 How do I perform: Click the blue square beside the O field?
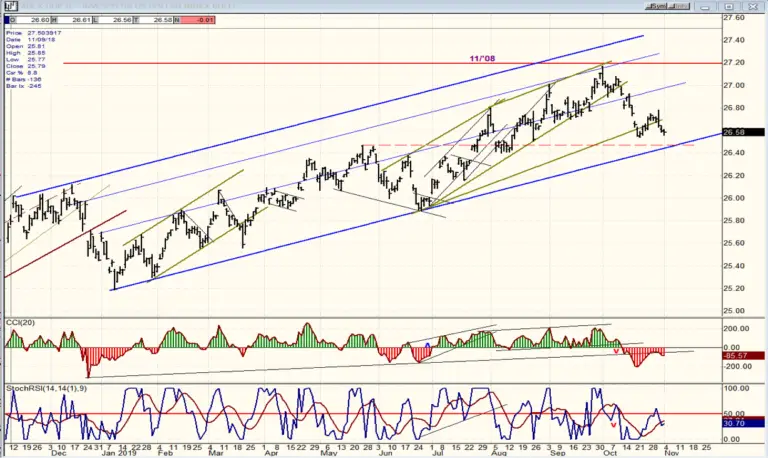pyautogui.click(x=7, y=20)
